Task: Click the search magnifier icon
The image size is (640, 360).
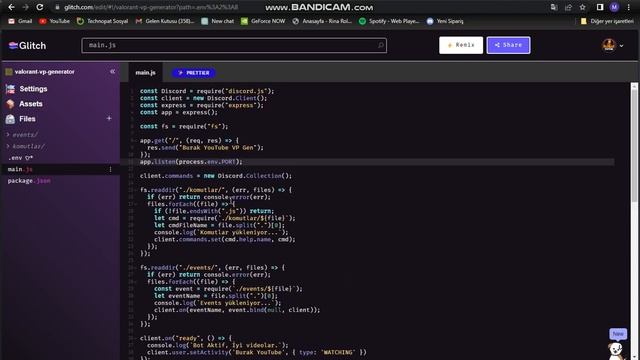Action: (x=380, y=45)
